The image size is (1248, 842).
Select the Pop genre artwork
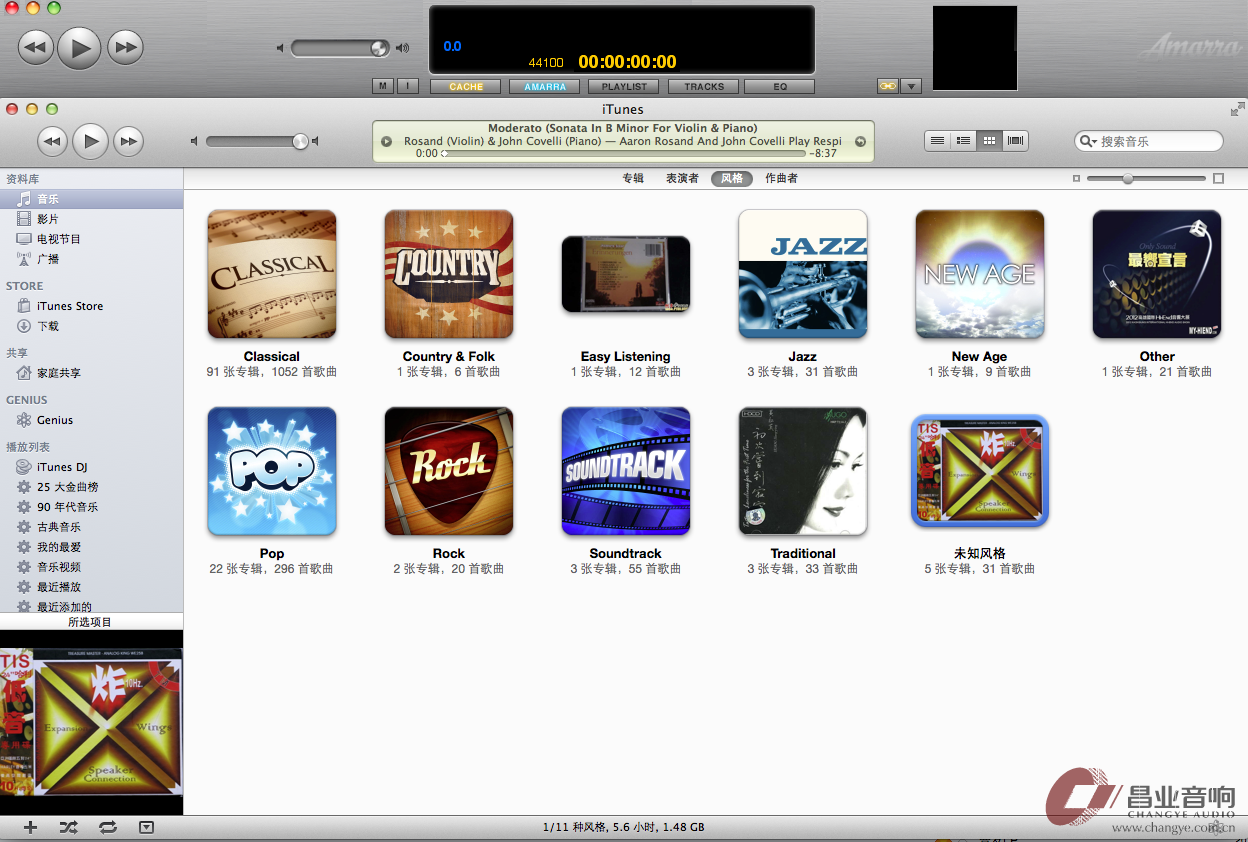pyautogui.click(x=272, y=471)
